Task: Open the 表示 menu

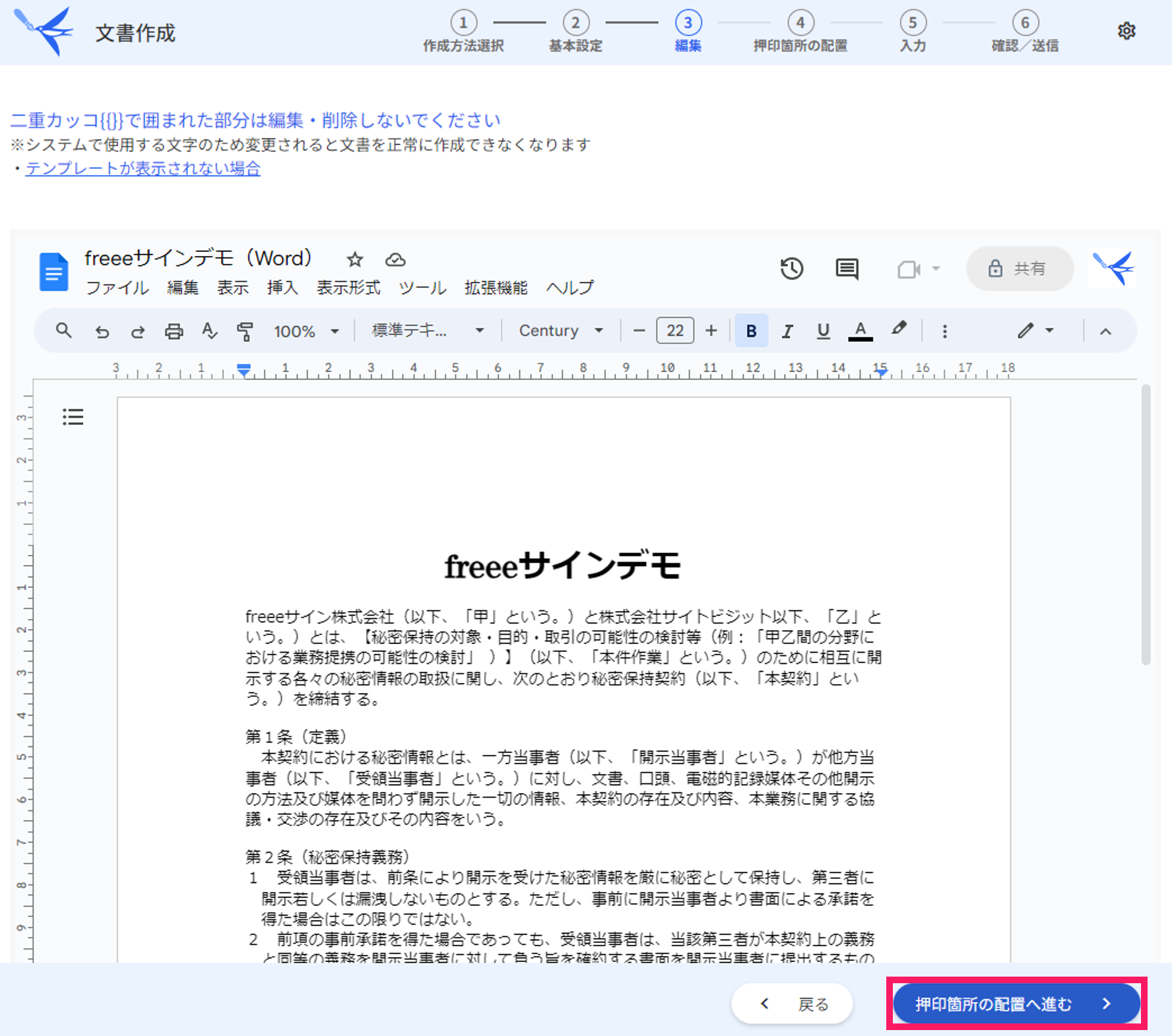Action: click(x=233, y=288)
